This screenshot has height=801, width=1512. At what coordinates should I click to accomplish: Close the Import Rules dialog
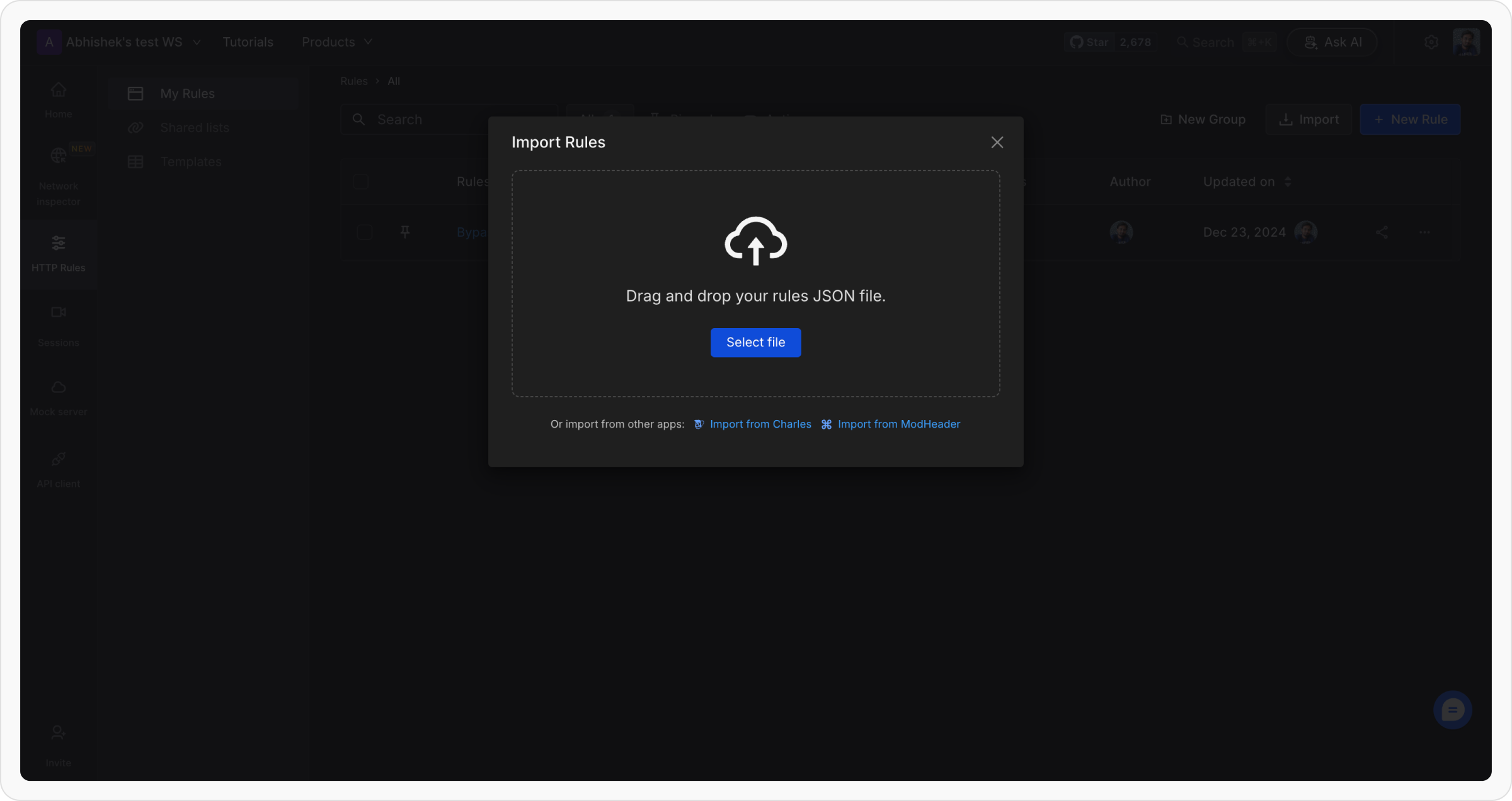click(997, 142)
